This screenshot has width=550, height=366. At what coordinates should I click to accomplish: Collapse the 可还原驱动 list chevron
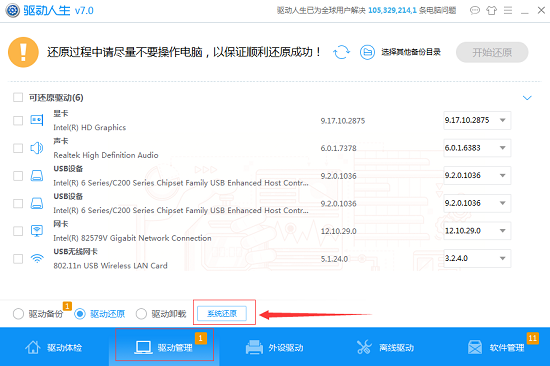click(x=527, y=98)
